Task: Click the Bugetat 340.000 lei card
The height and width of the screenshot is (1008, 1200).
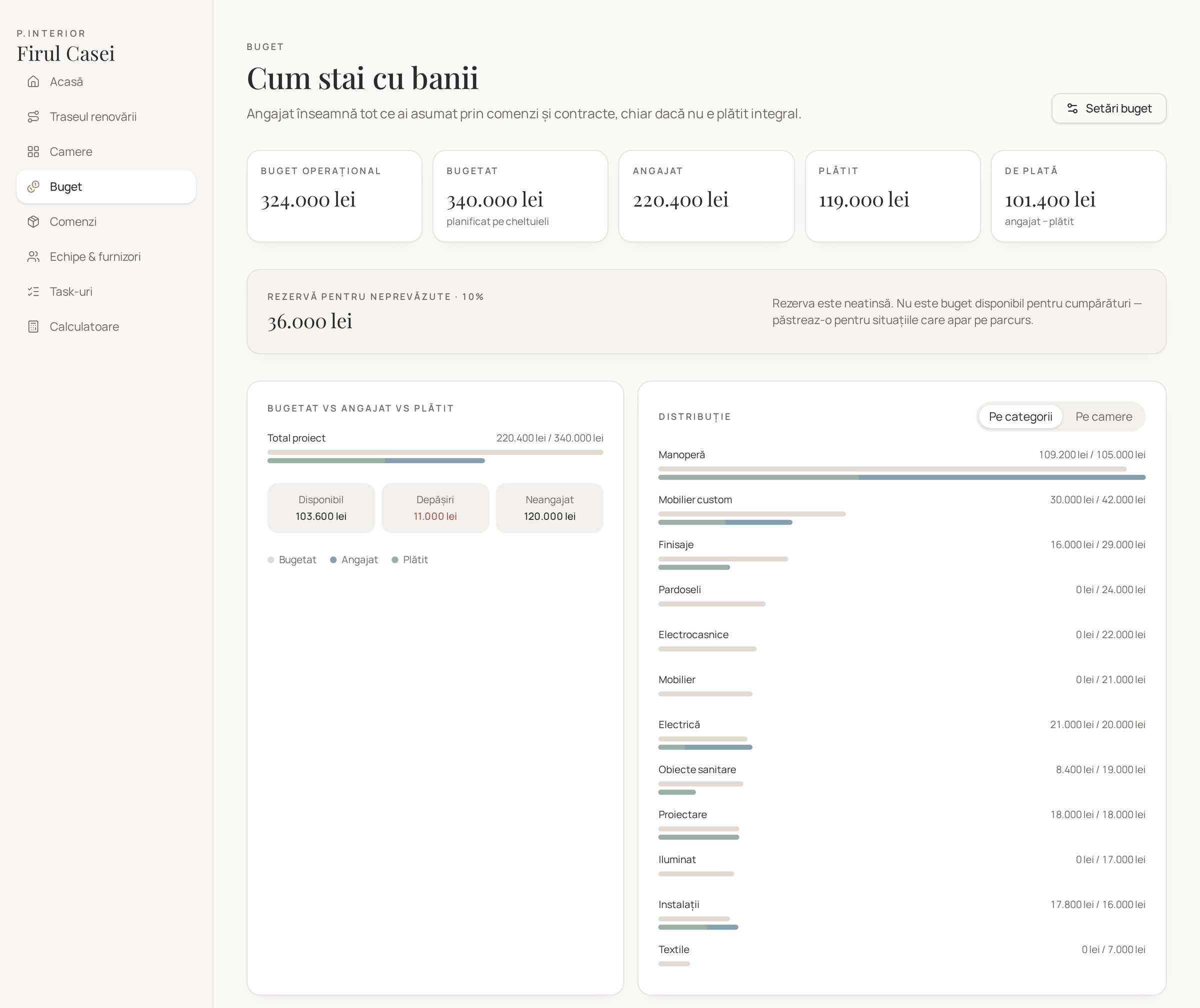Action: pos(520,196)
